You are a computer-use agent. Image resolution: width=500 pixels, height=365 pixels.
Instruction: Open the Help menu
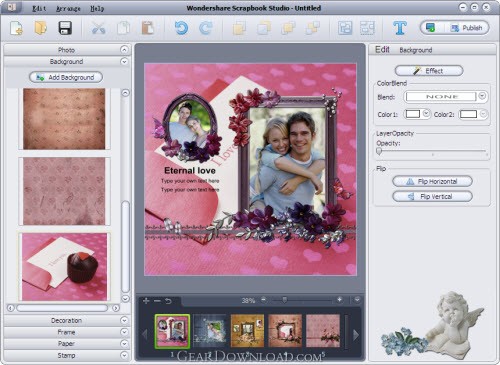97,9
